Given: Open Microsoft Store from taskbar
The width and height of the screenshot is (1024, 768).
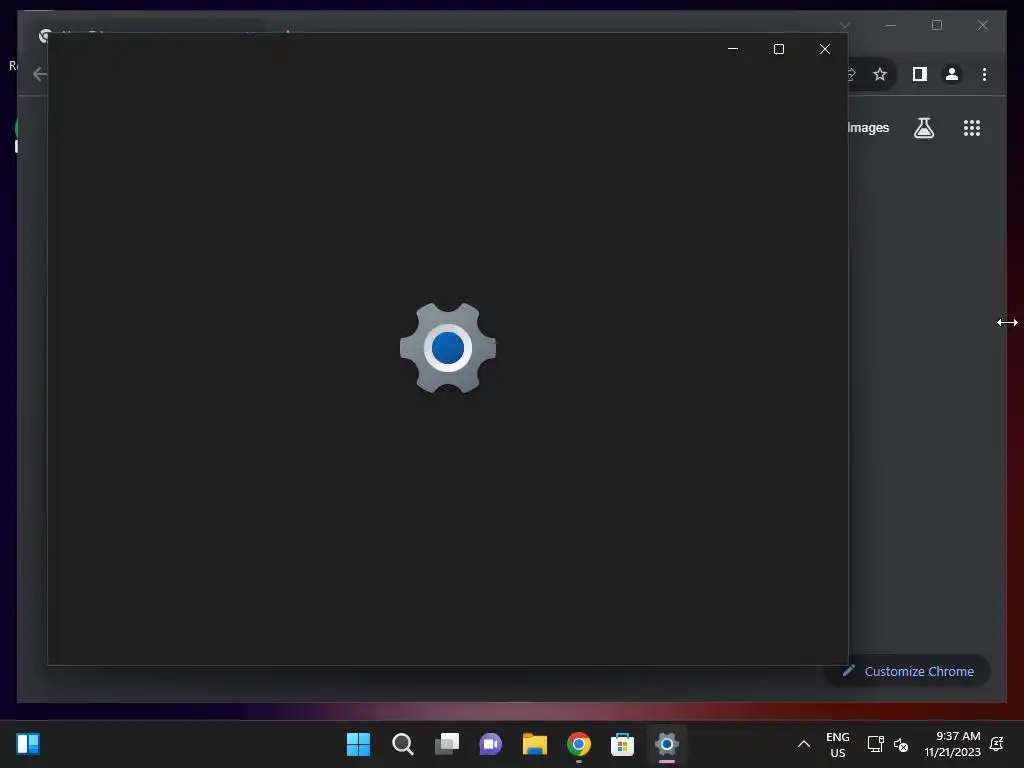Looking at the screenshot, I should (x=622, y=744).
